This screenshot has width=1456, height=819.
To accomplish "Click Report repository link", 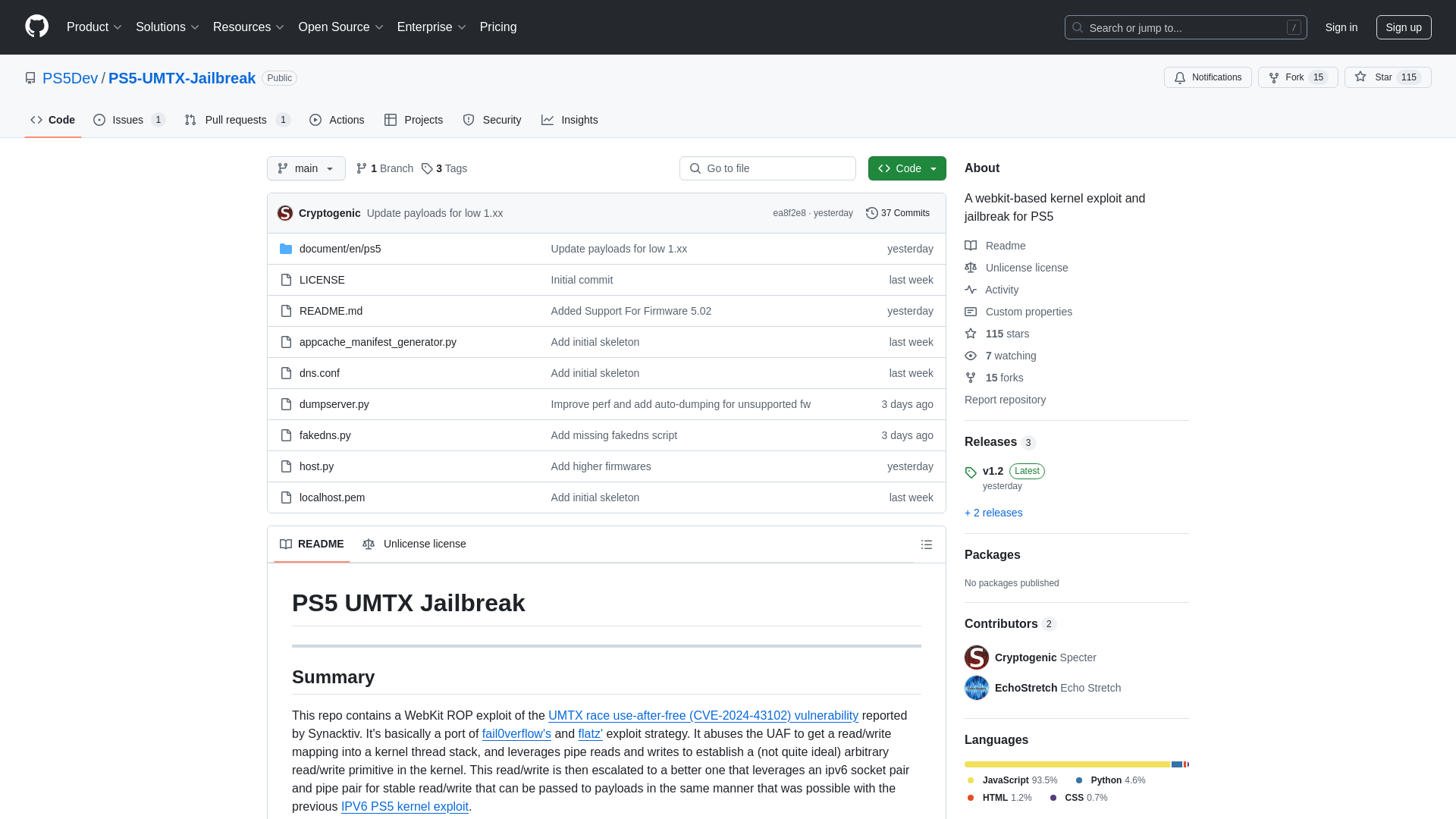I will point(1005,400).
